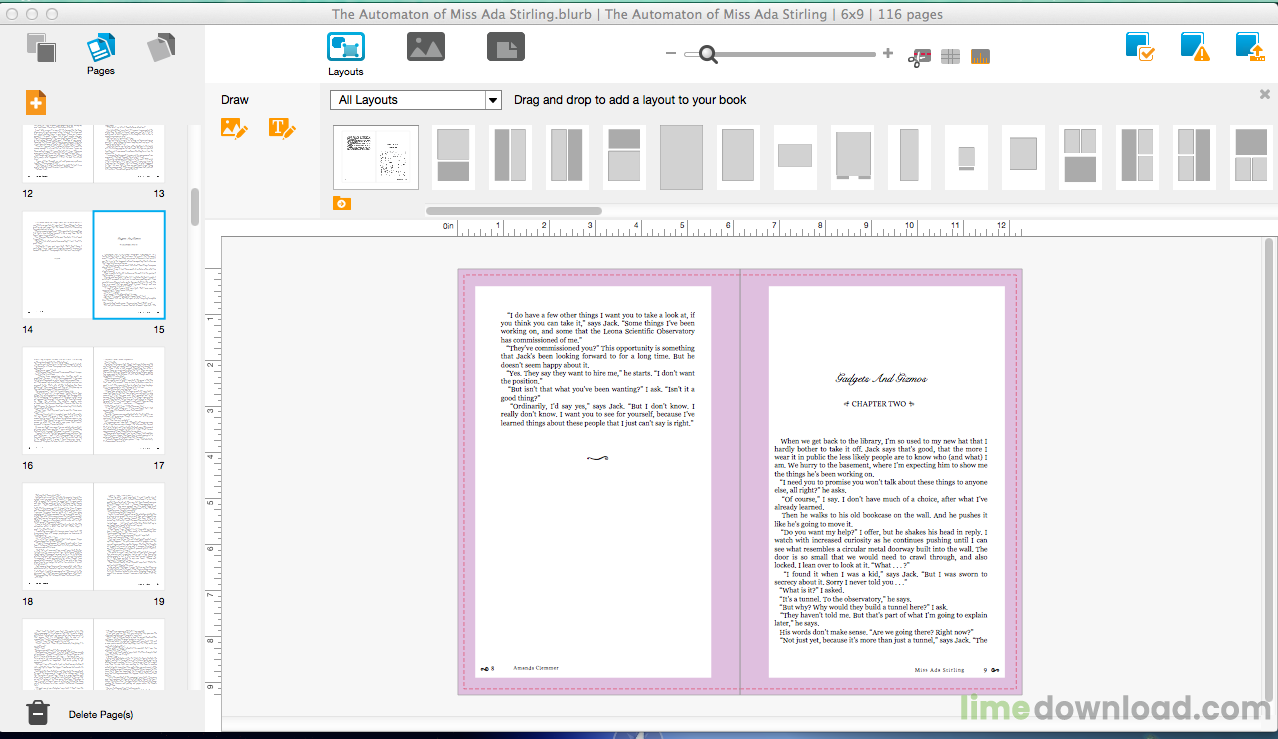Click the zoom out minus sign
Viewport: 1278px width, 739px height.
tap(671, 54)
